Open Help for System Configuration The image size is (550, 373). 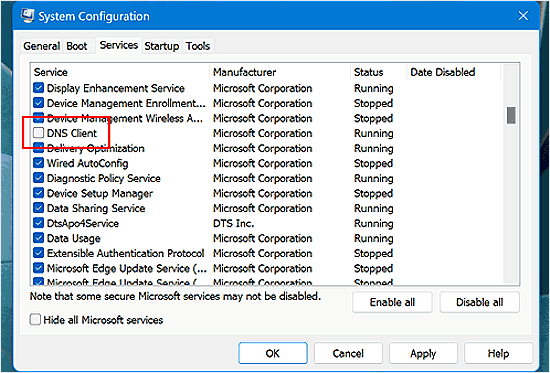click(498, 353)
